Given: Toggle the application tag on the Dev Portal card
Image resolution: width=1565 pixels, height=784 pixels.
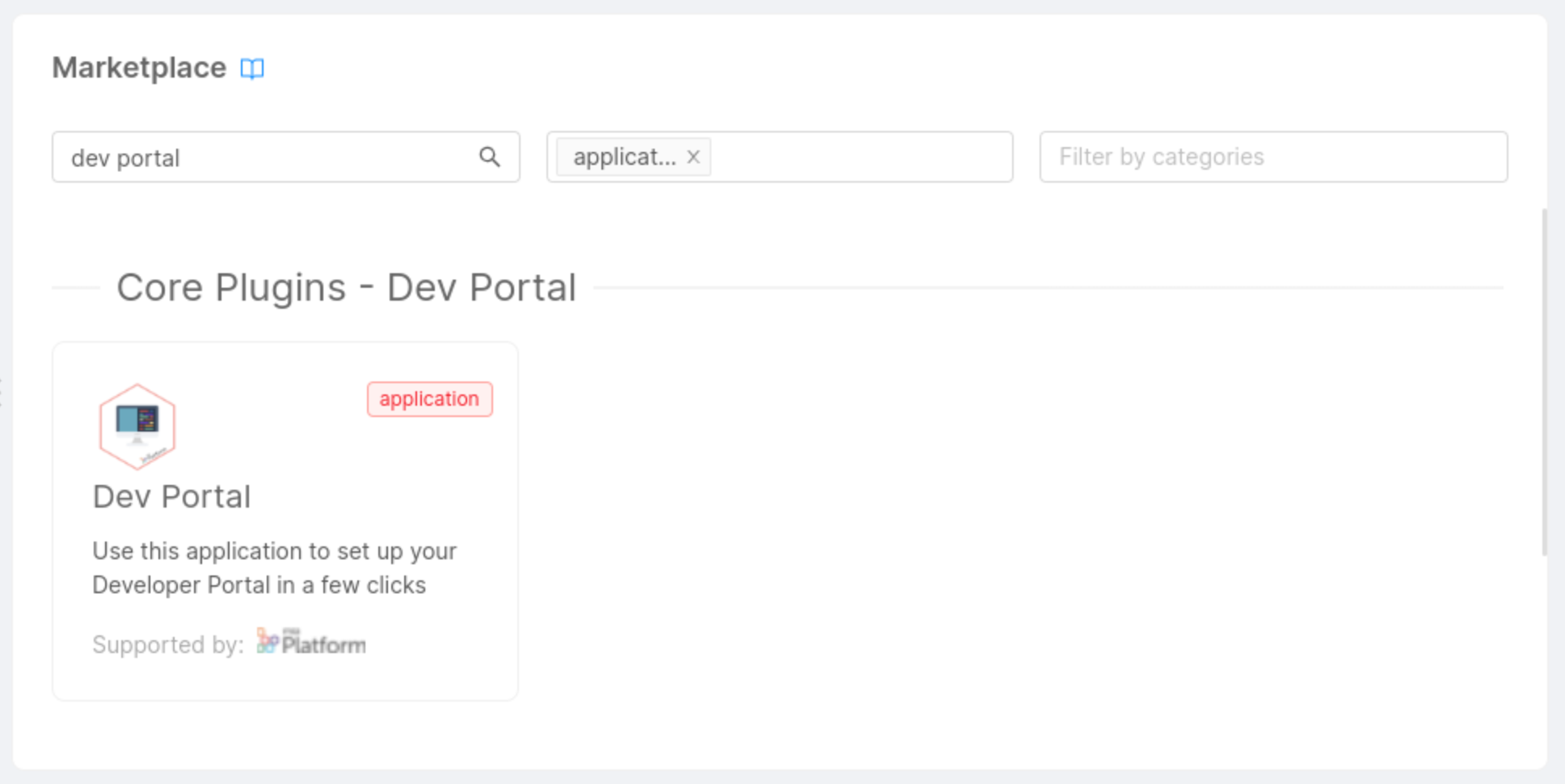Looking at the screenshot, I should (429, 398).
